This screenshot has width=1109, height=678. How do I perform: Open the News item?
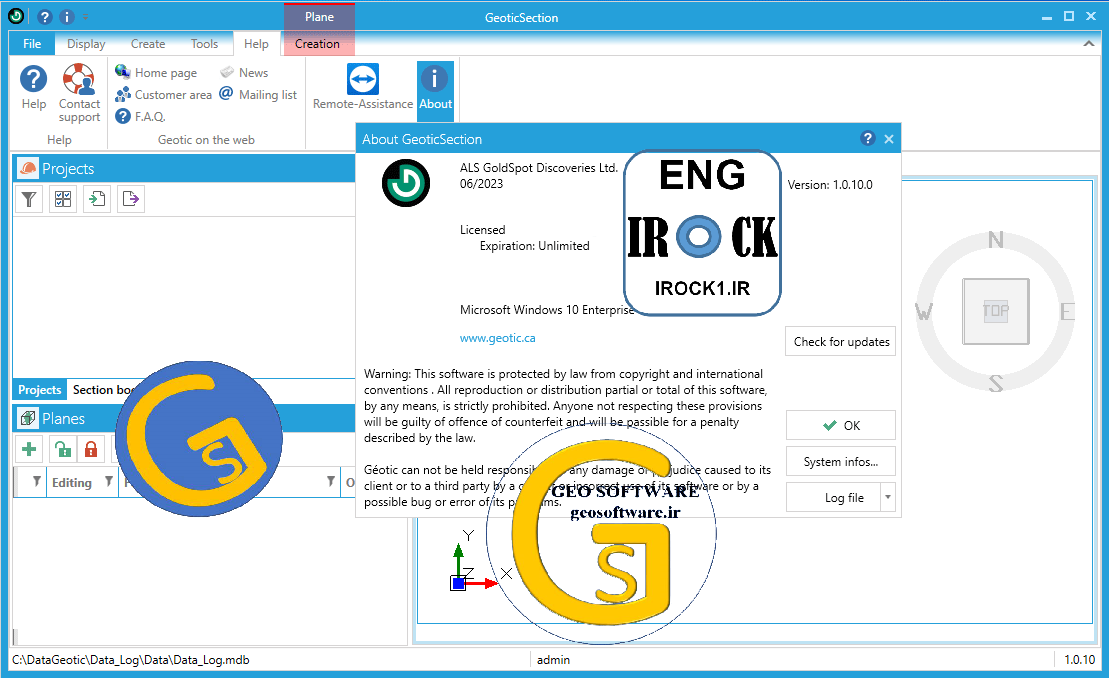pyautogui.click(x=244, y=72)
